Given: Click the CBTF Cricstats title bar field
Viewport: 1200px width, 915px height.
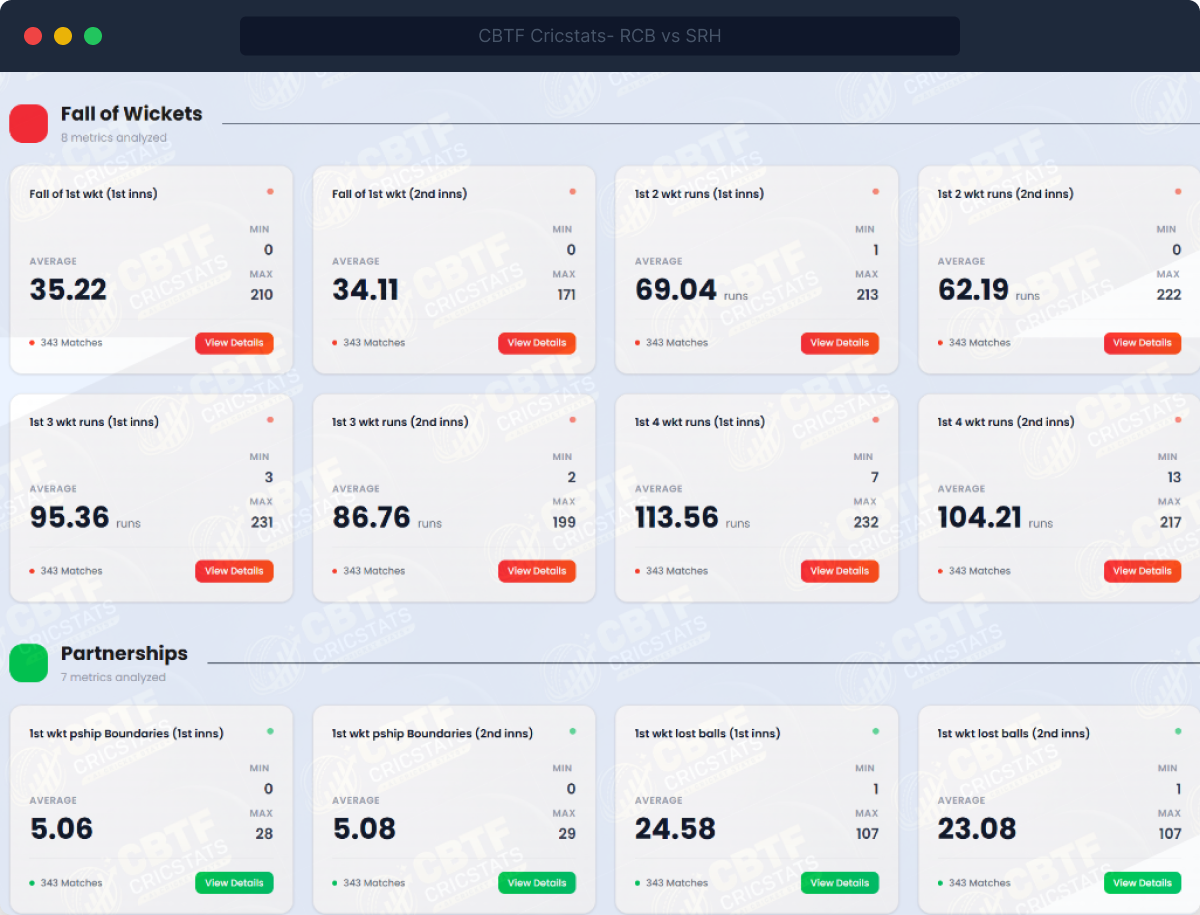Looking at the screenshot, I should (600, 36).
